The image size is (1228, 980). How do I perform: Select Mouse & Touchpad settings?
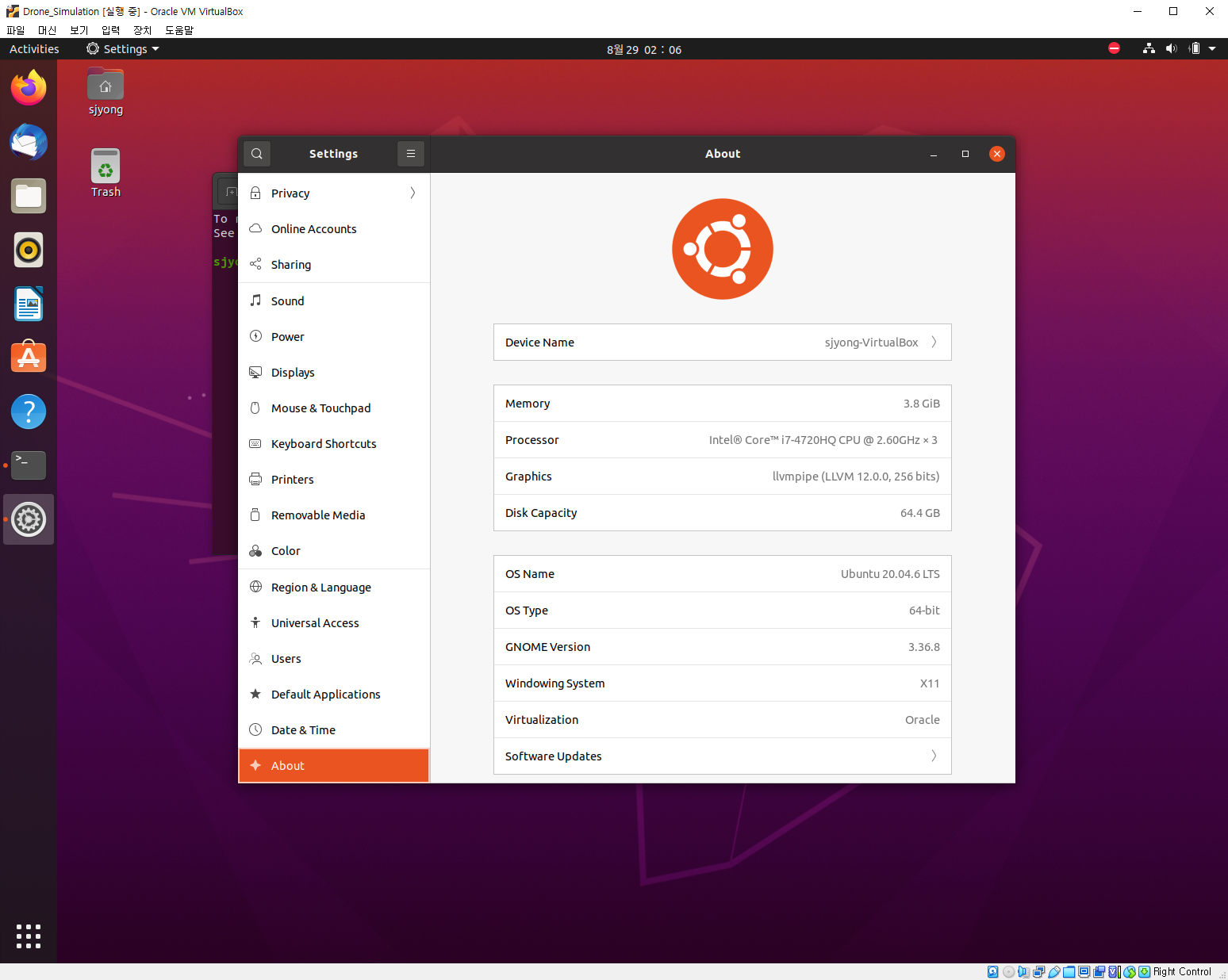point(334,408)
